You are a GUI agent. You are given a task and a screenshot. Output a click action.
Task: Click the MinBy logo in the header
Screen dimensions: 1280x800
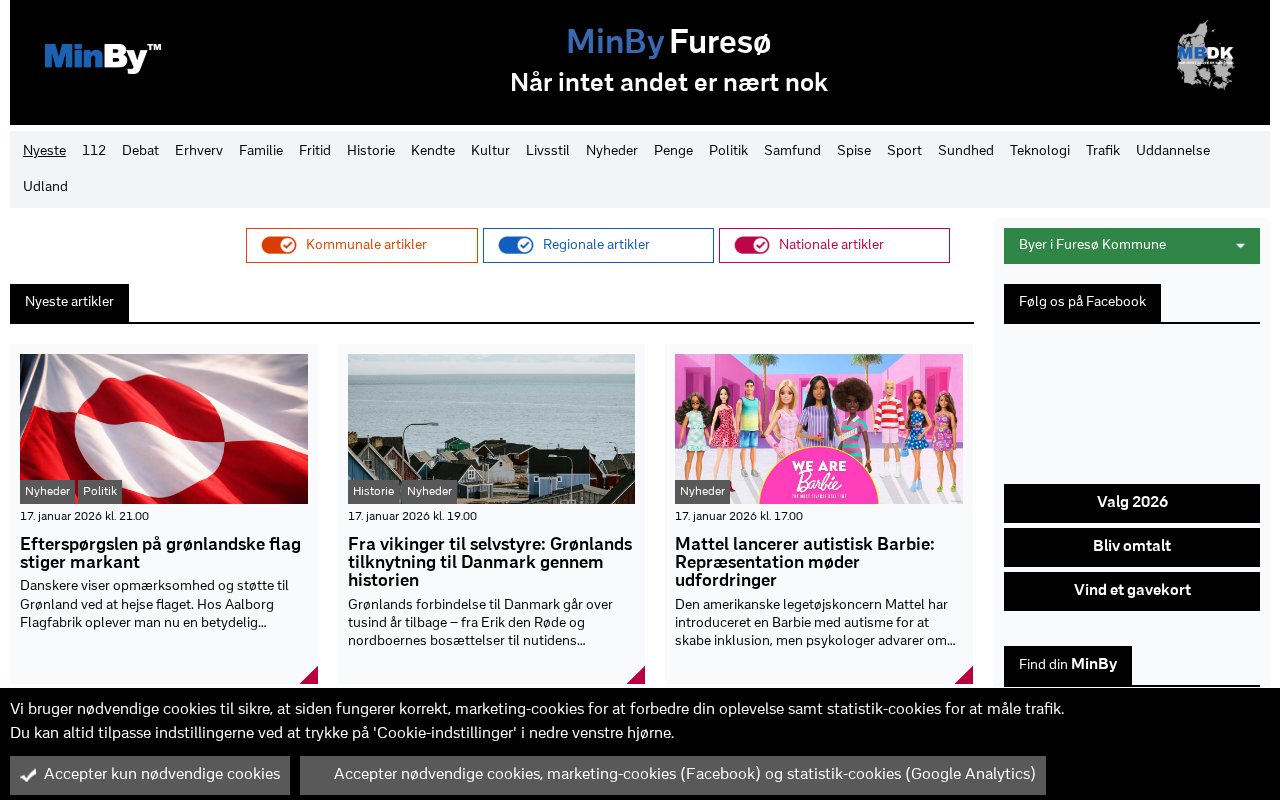click(103, 58)
